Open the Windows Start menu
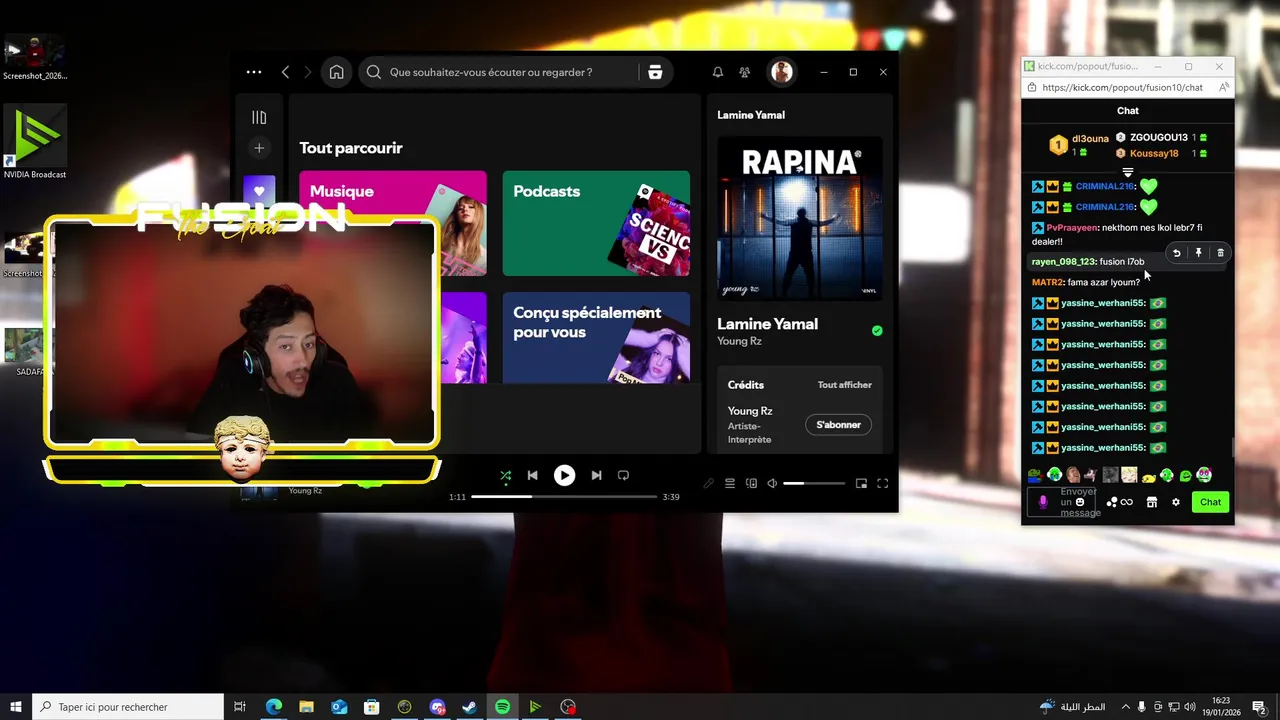Screen dimensions: 1280x720 pos(16,707)
